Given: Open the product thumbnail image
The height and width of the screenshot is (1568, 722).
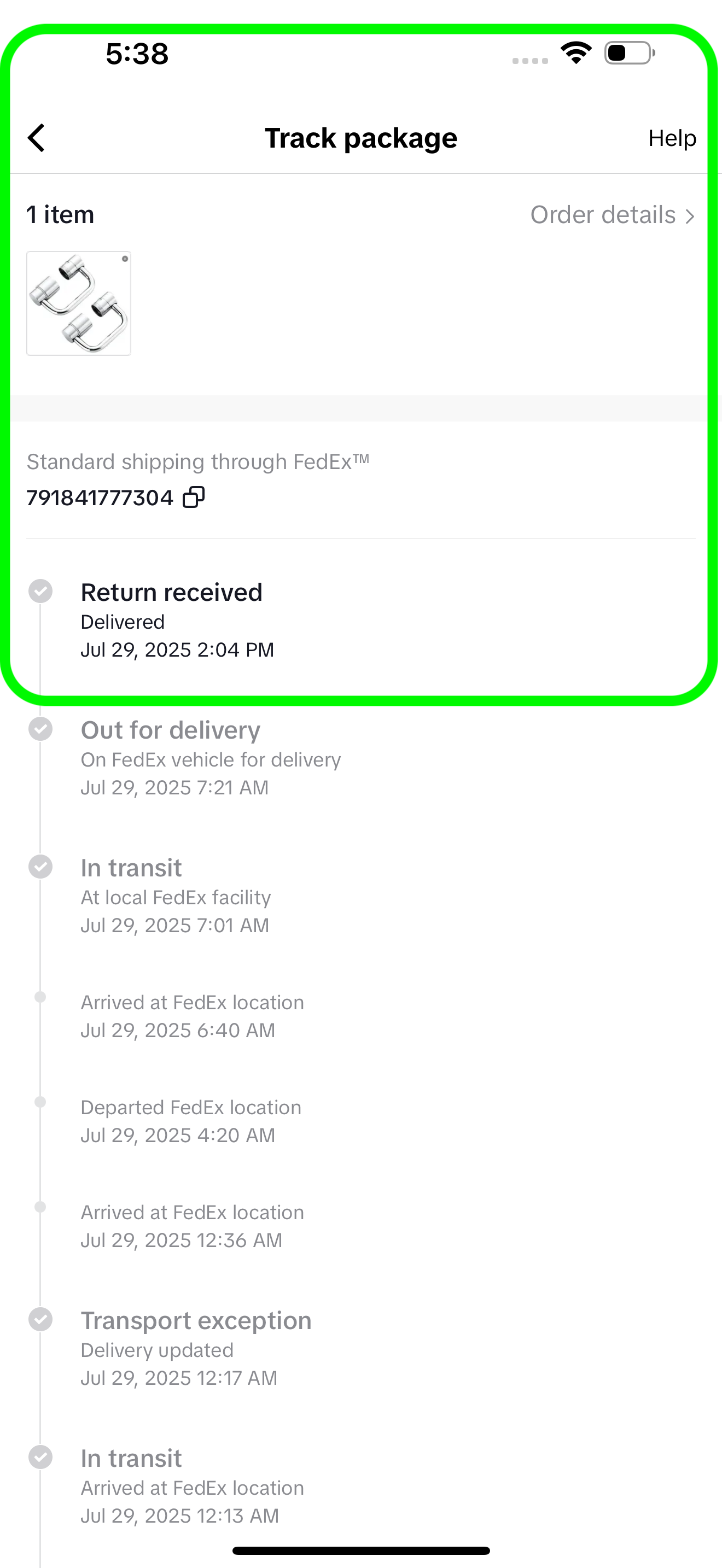Looking at the screenshot, I should (x=79, y=303).
